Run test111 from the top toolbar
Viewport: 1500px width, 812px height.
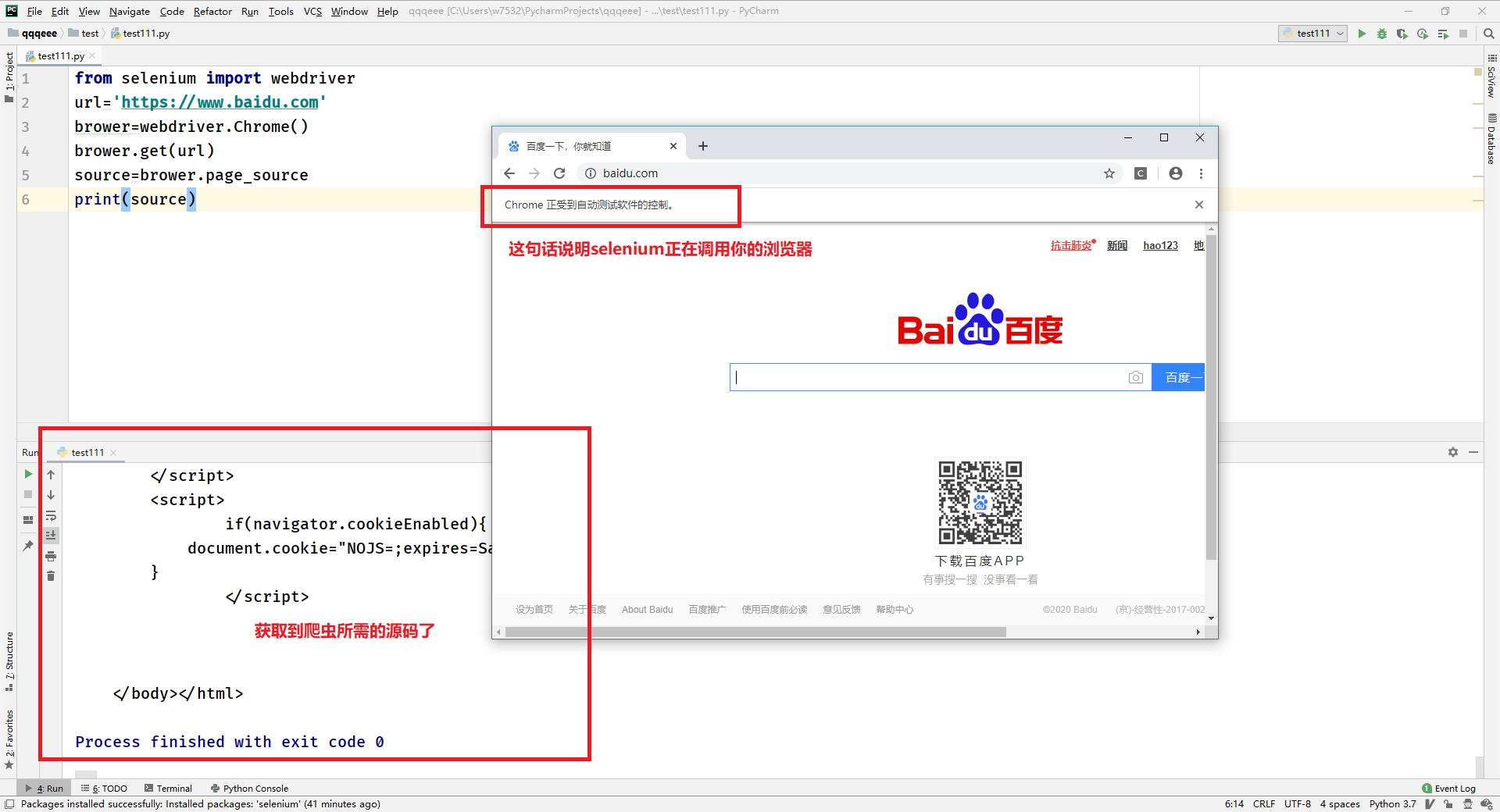(1362, 34)
